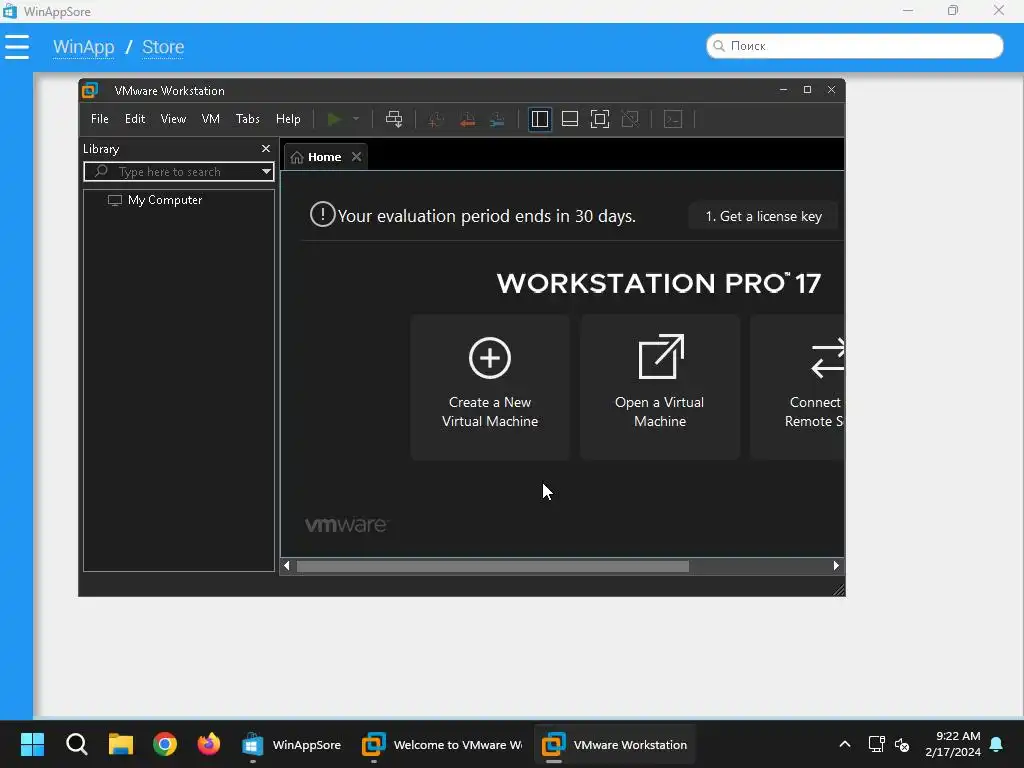This screenshot has width=1024, height=768.
Task: Click the horizontal scrollbar thumb
Action: pyautogui.click(x=493, y=566)
